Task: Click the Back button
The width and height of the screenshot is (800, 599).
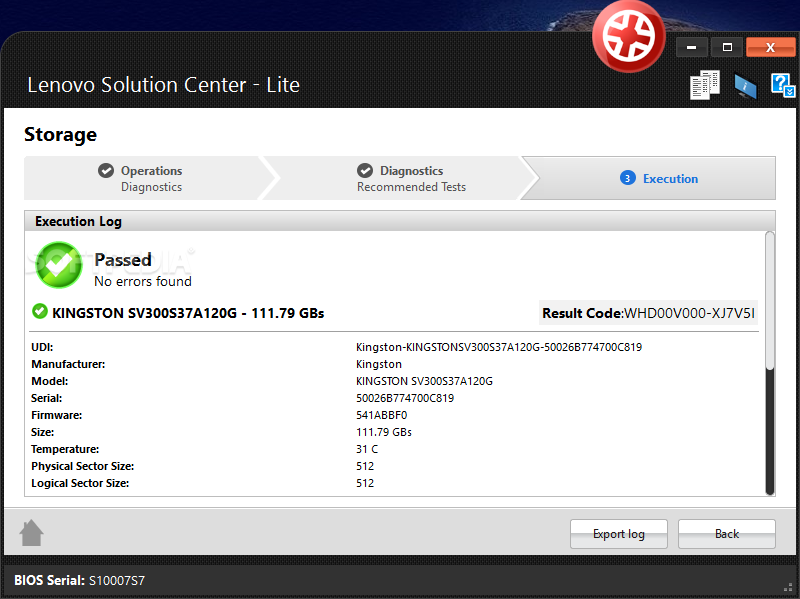Action: (x=727, y=534)
